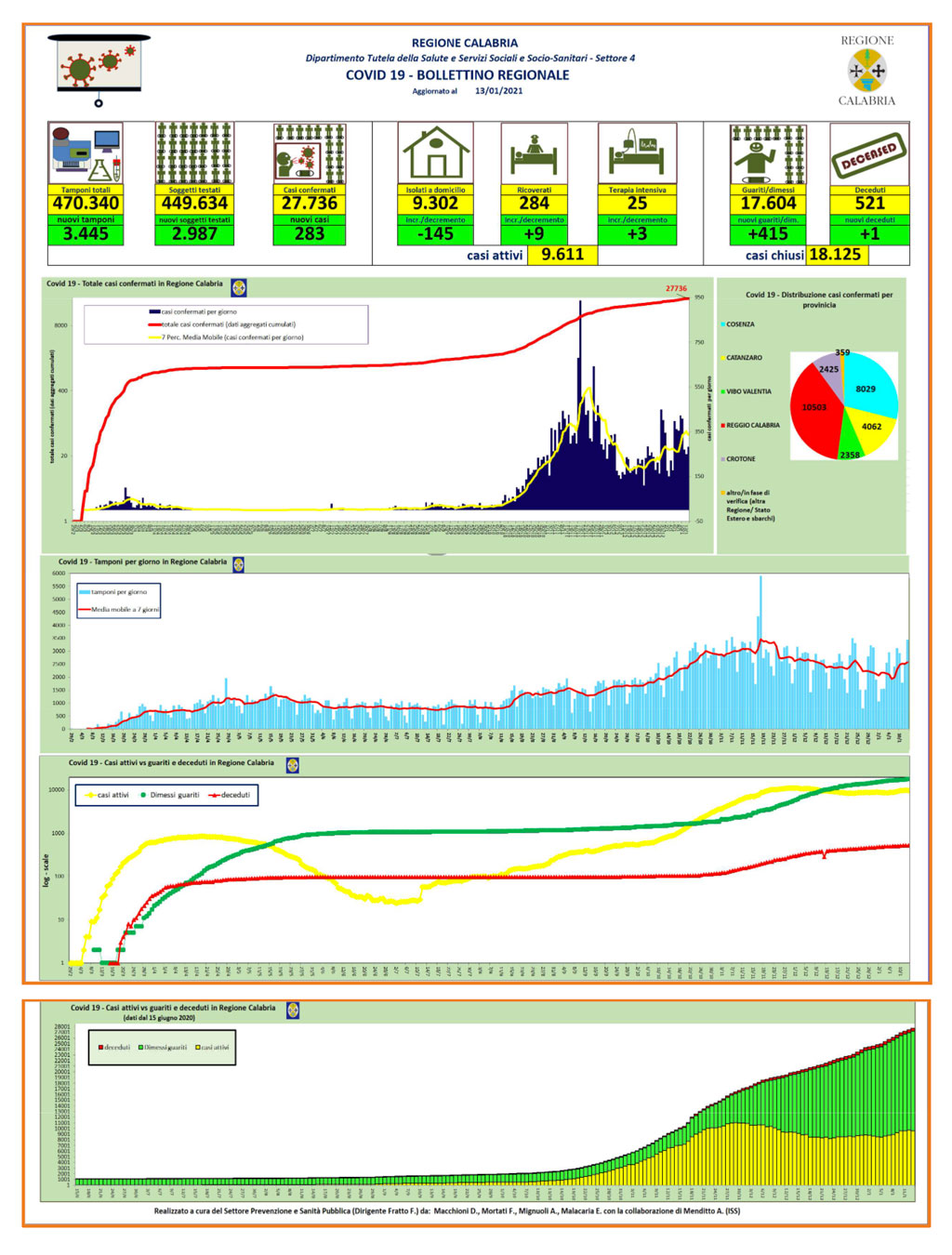Click the log - scale axis label
The height and width of the screenshot is (1255, 952).
click(46, 870)
